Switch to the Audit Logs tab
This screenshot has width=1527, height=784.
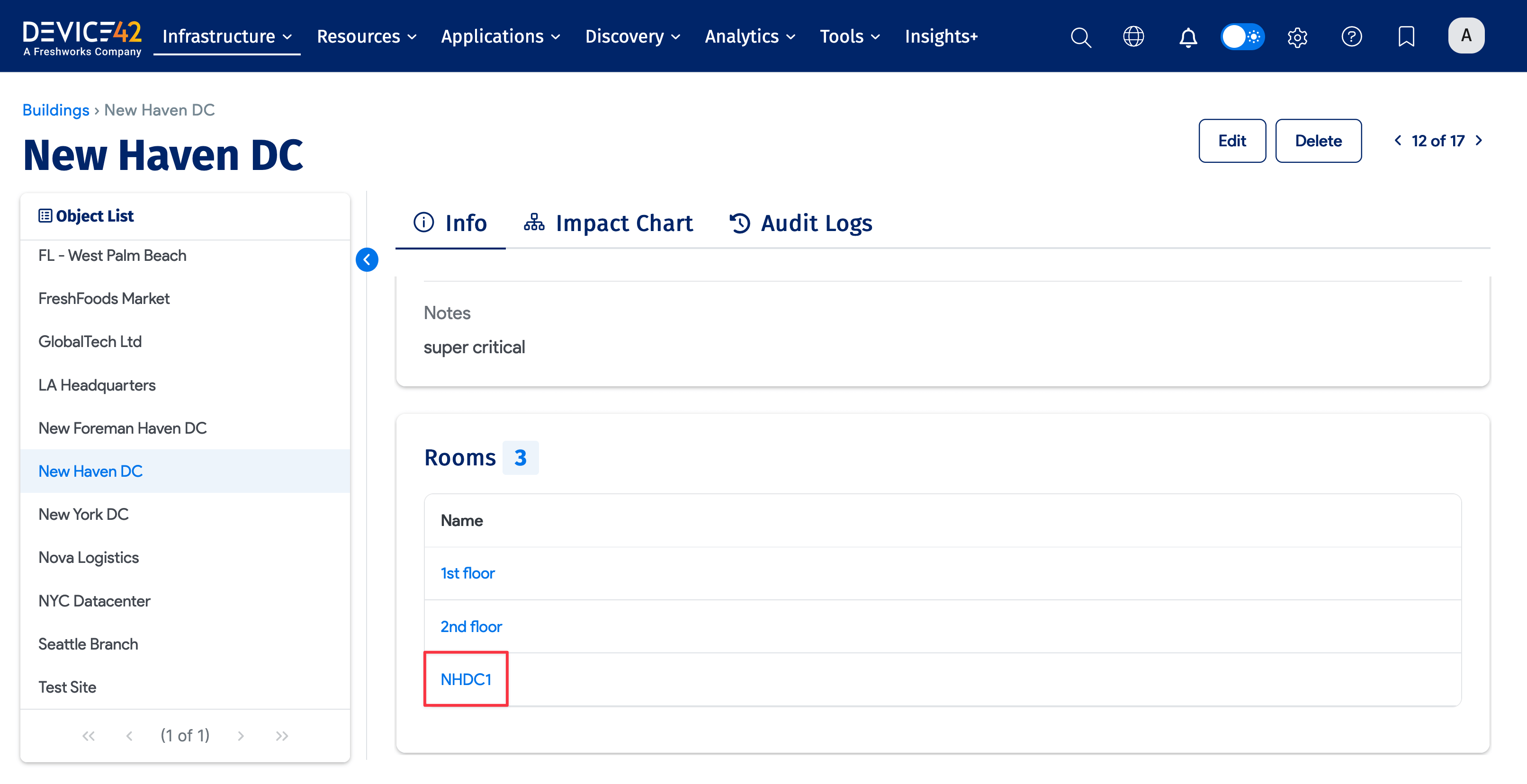[x=800, y=223]
